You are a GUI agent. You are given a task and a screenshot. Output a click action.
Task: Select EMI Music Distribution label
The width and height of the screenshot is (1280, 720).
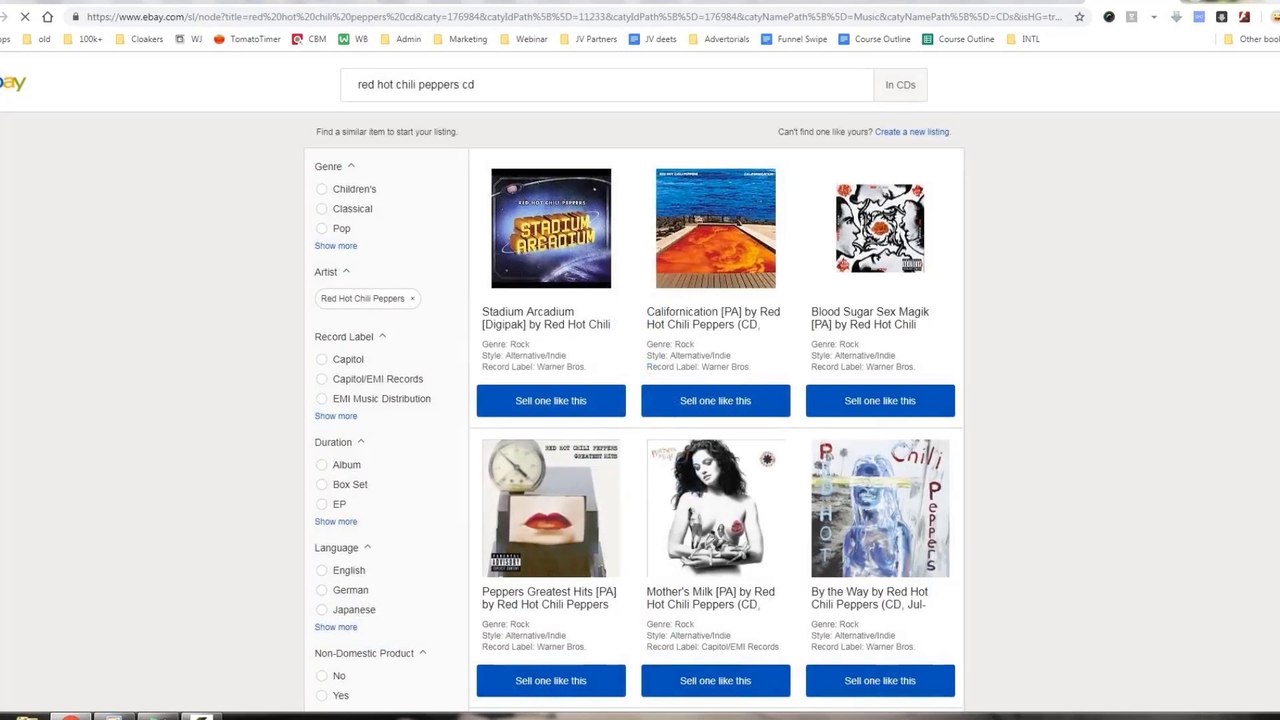321,399
